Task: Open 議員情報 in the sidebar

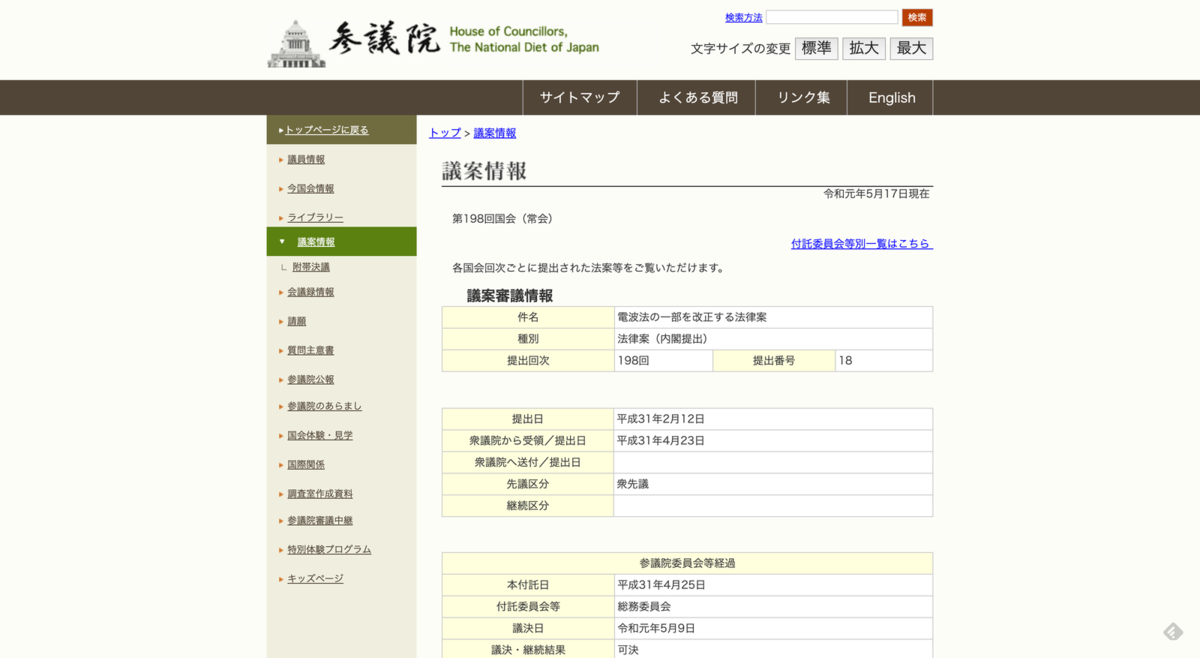Action: point(306,159)
